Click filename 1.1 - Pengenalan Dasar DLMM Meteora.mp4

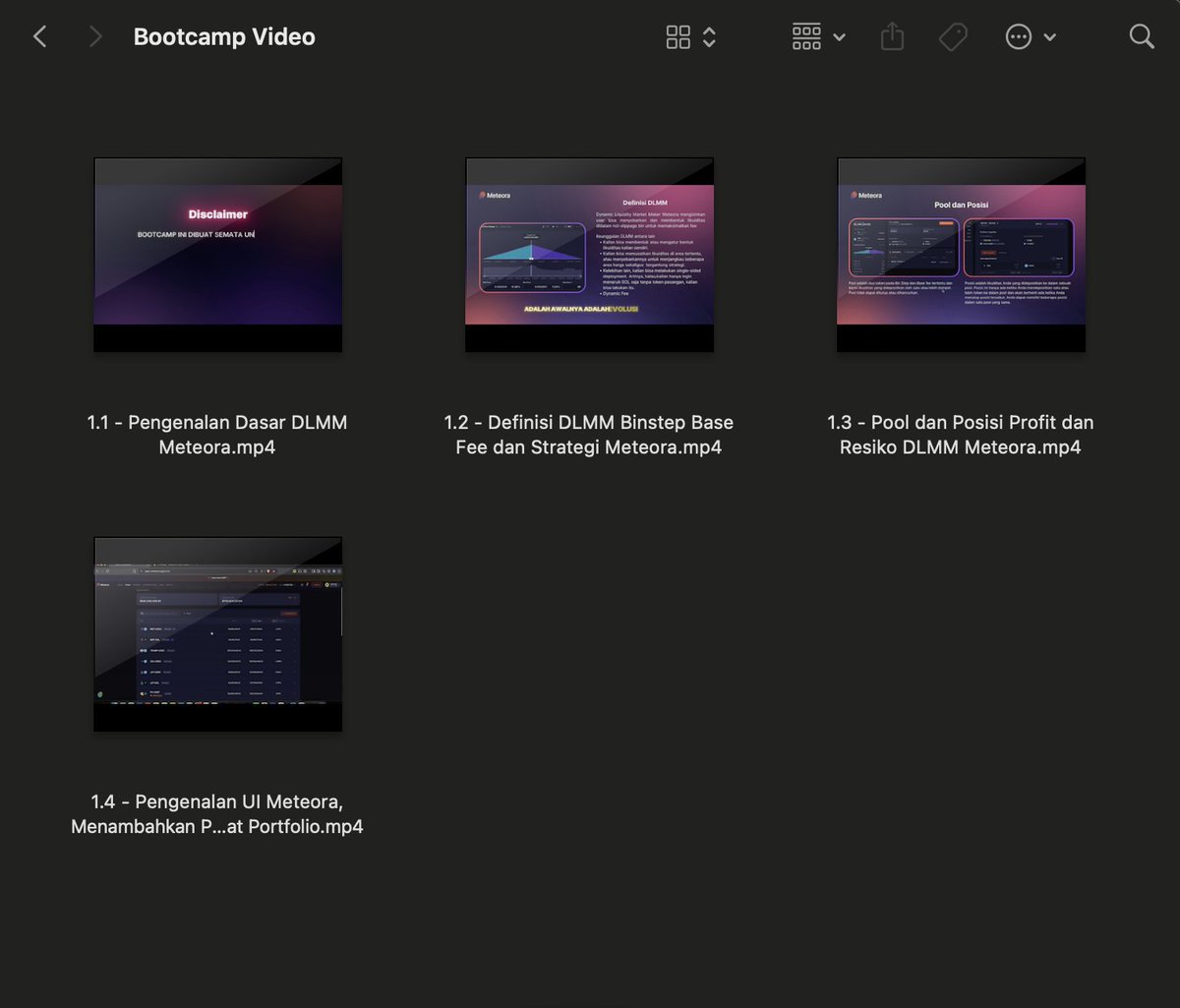click(217, 435)
